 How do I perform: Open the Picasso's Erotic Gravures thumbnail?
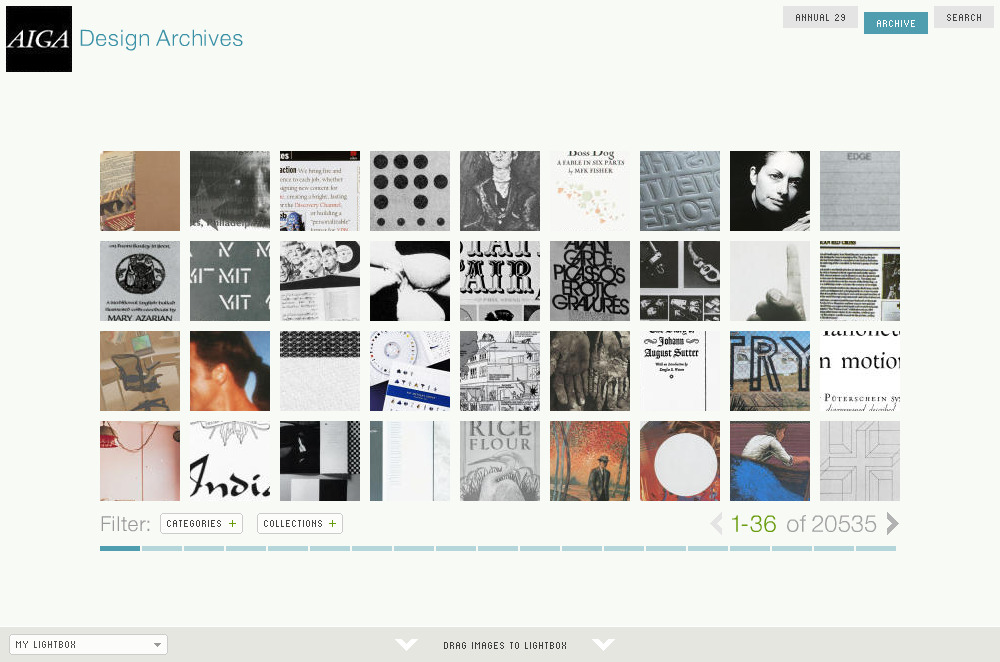pos(590,281)
